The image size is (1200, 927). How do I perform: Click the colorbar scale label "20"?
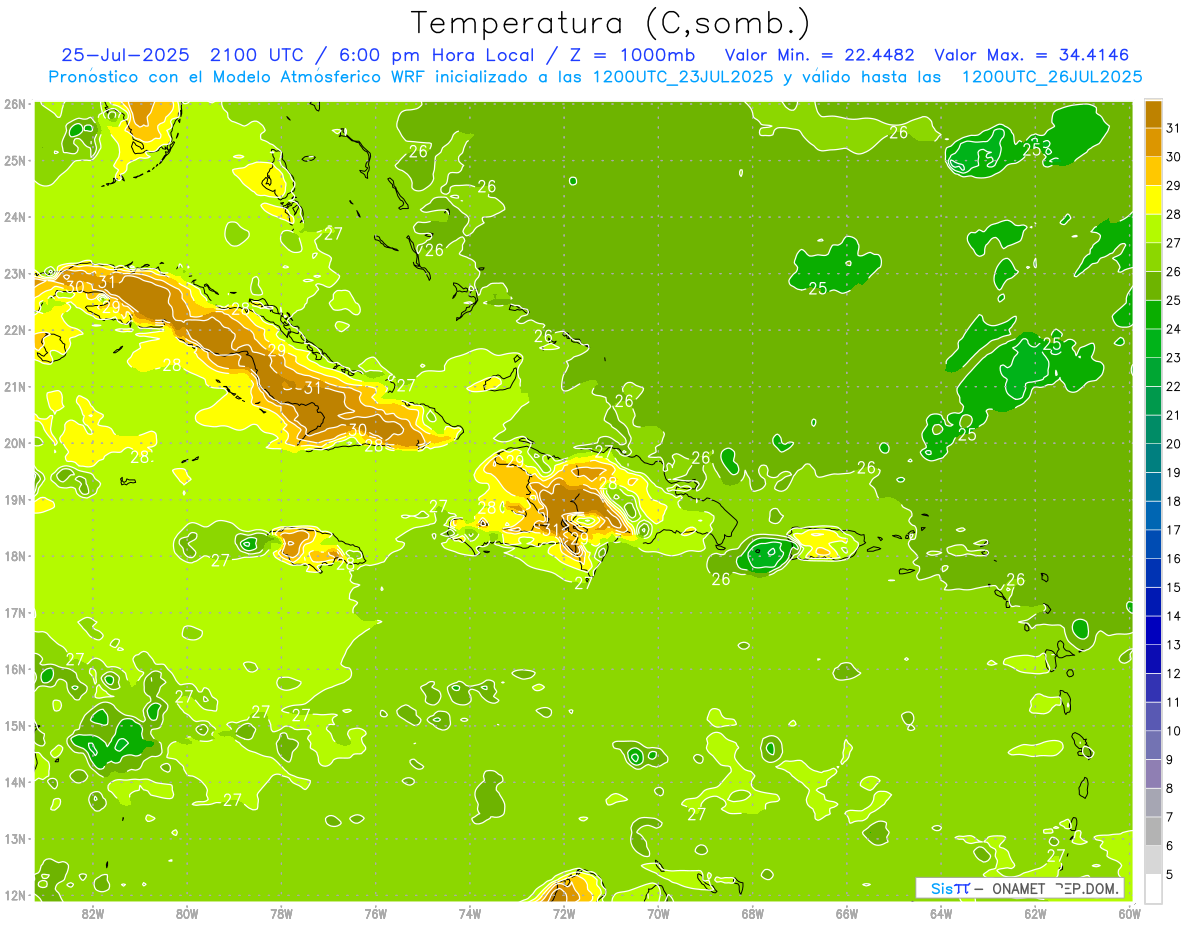[1174, 444]
